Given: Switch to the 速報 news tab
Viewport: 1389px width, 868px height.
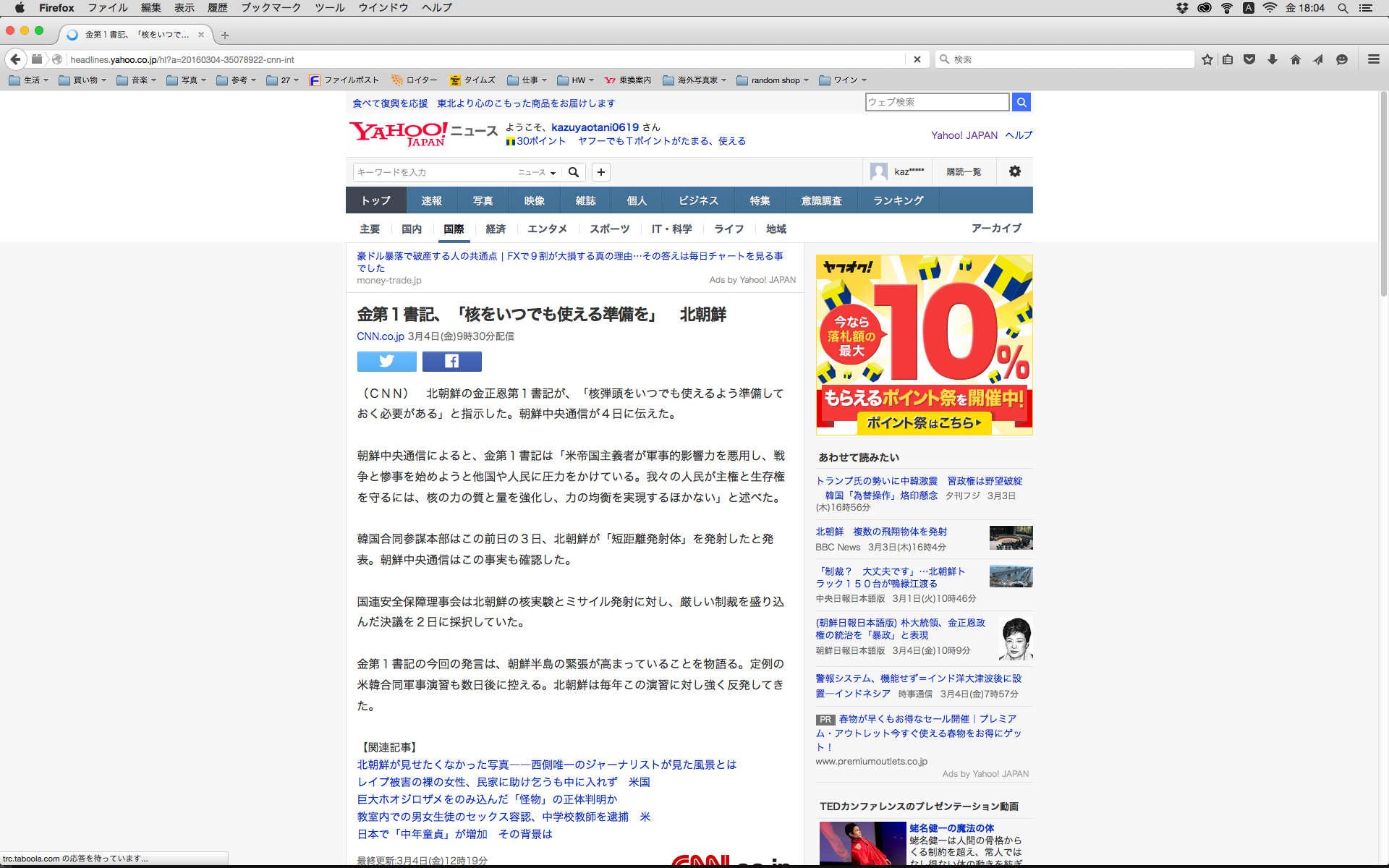Looking at the screenshot, I should pyautogui.click(x=431, y=200).
